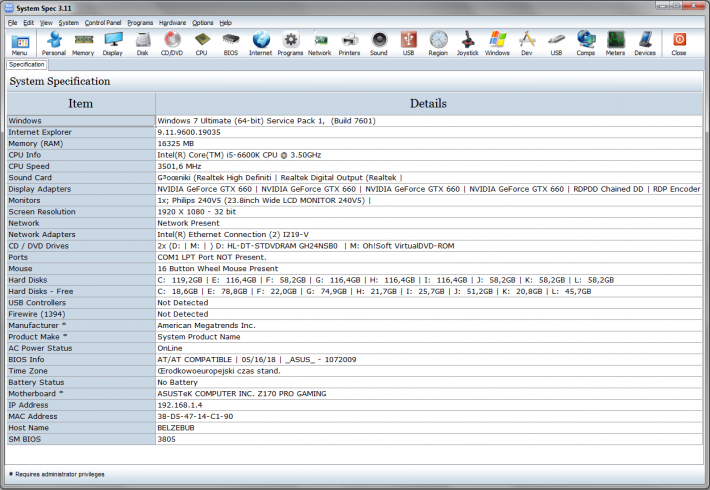Click the Details column header
710x490 pixels.
click(428, 104)
